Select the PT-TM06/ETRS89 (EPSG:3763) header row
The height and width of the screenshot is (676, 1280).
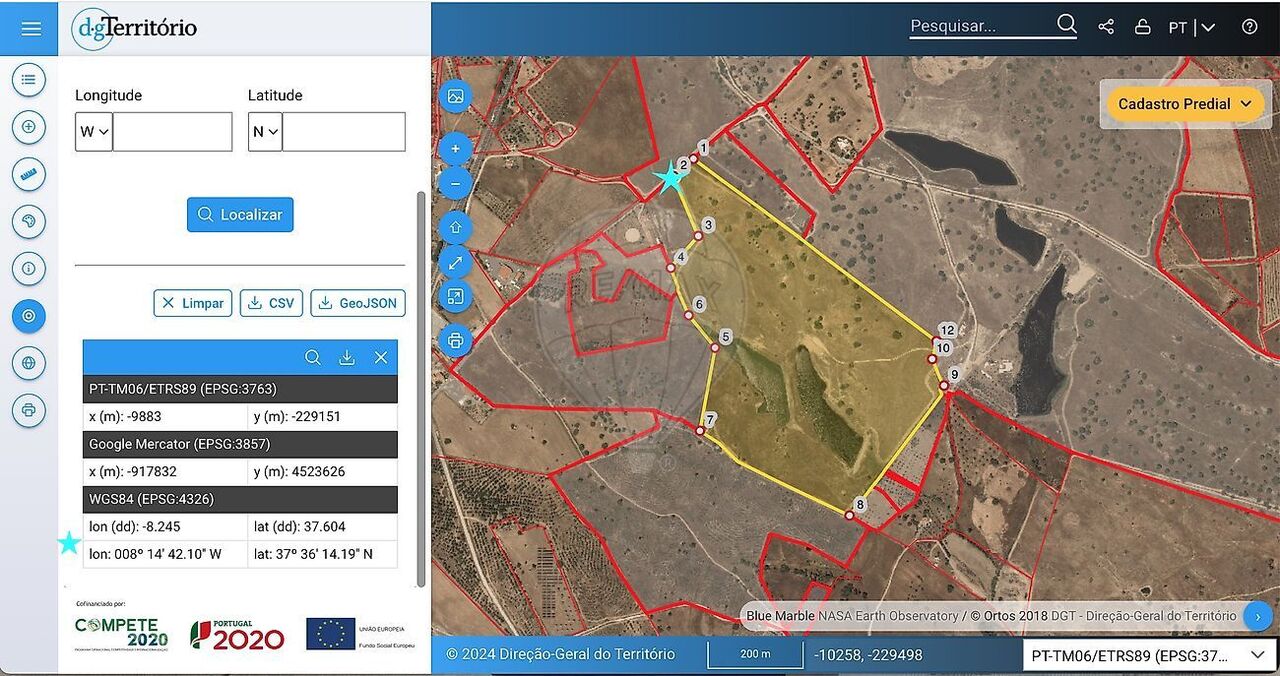tap(240, 388)
